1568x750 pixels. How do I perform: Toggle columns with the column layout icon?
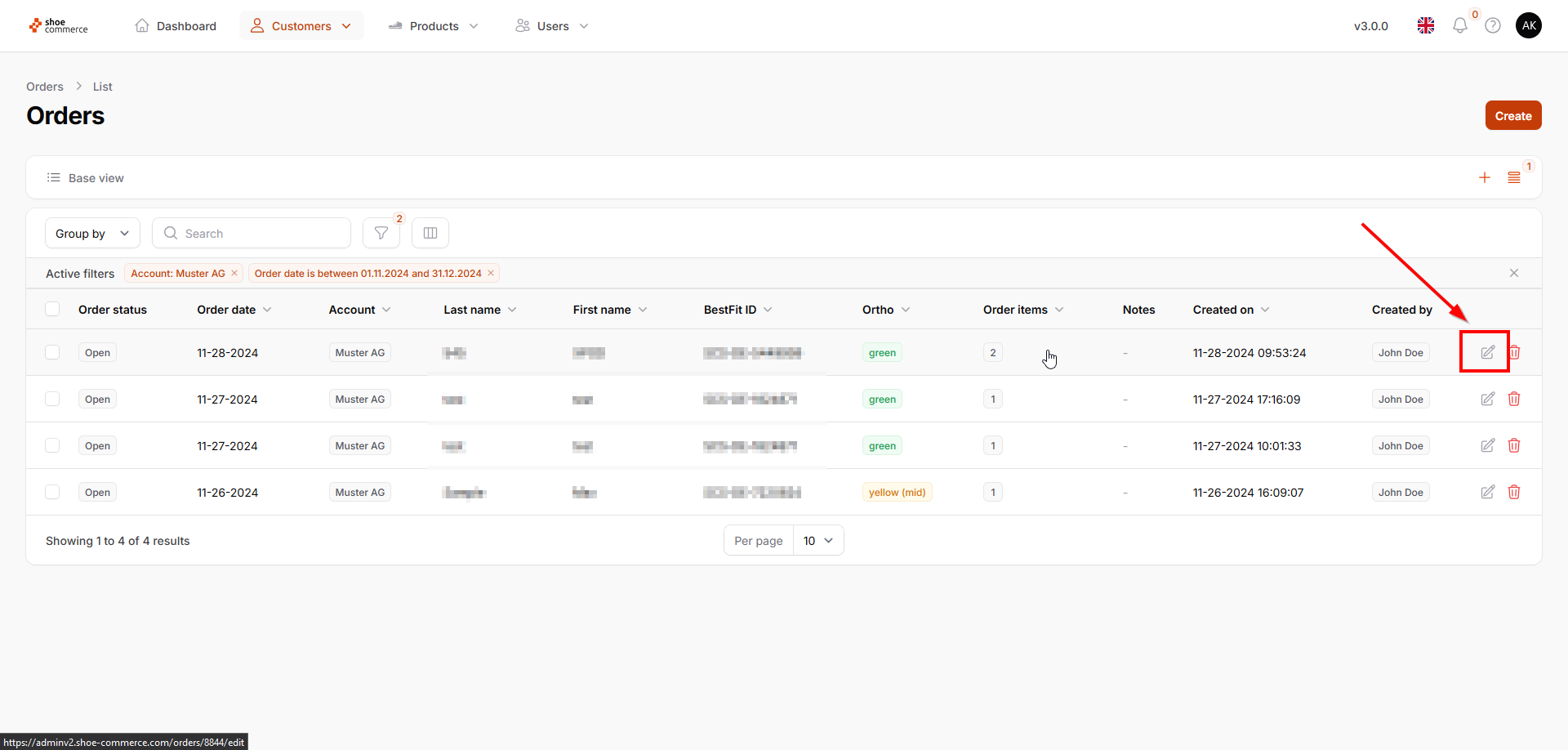point(430,234)
